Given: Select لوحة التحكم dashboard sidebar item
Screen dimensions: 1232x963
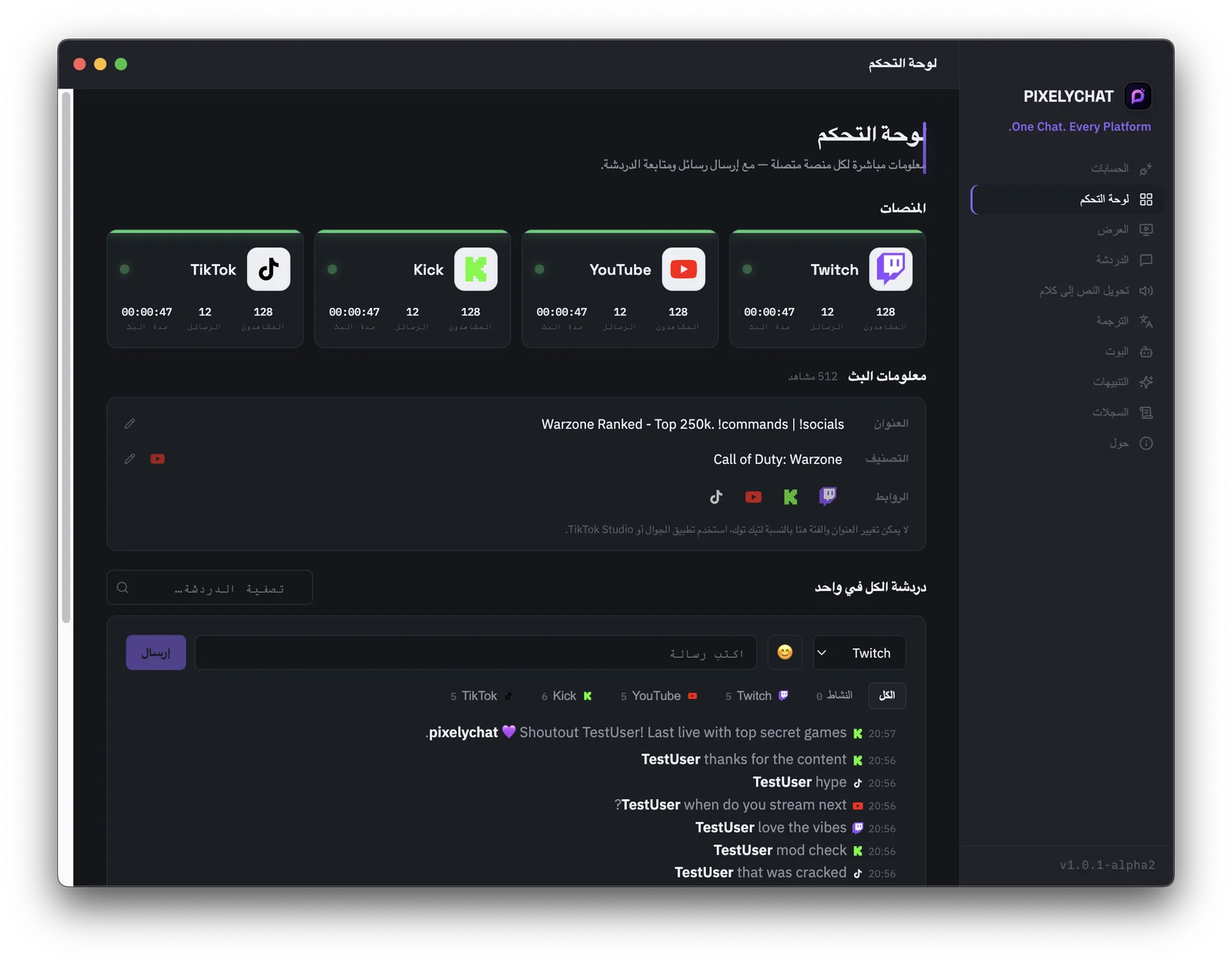Looking at the screenshot, I should [x=1067, y=199].
